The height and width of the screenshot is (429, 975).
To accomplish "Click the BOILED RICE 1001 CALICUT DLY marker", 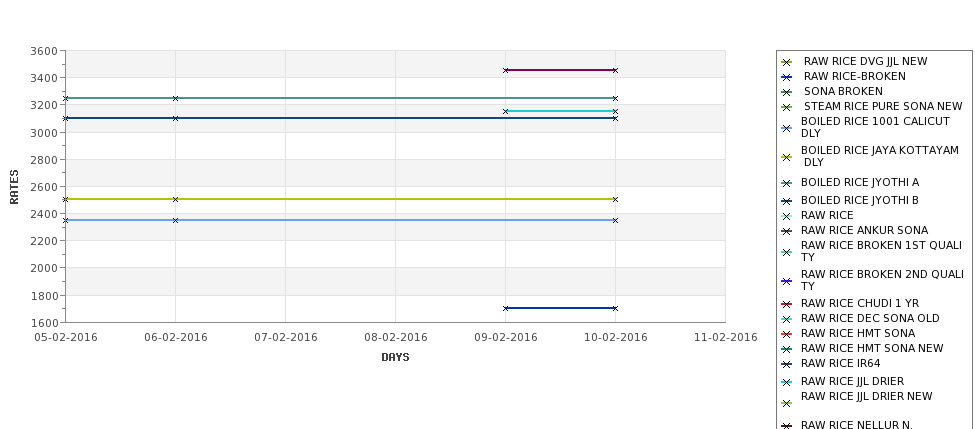I will (x=787, y=128).
